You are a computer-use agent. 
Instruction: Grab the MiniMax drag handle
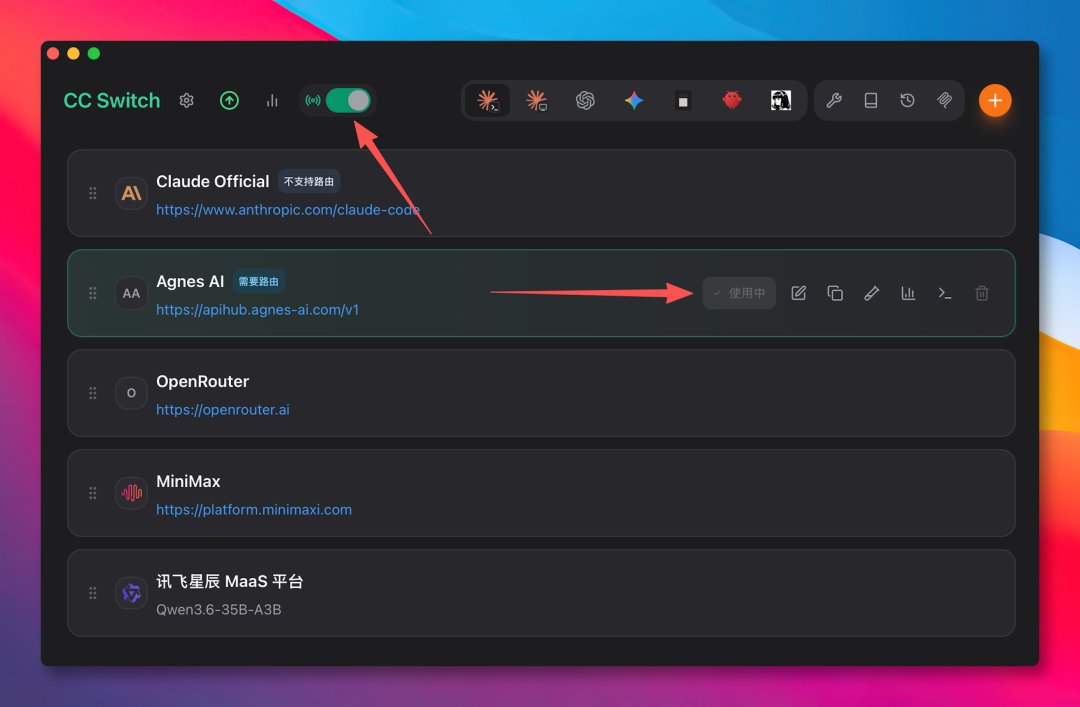[x=92, y=493]
